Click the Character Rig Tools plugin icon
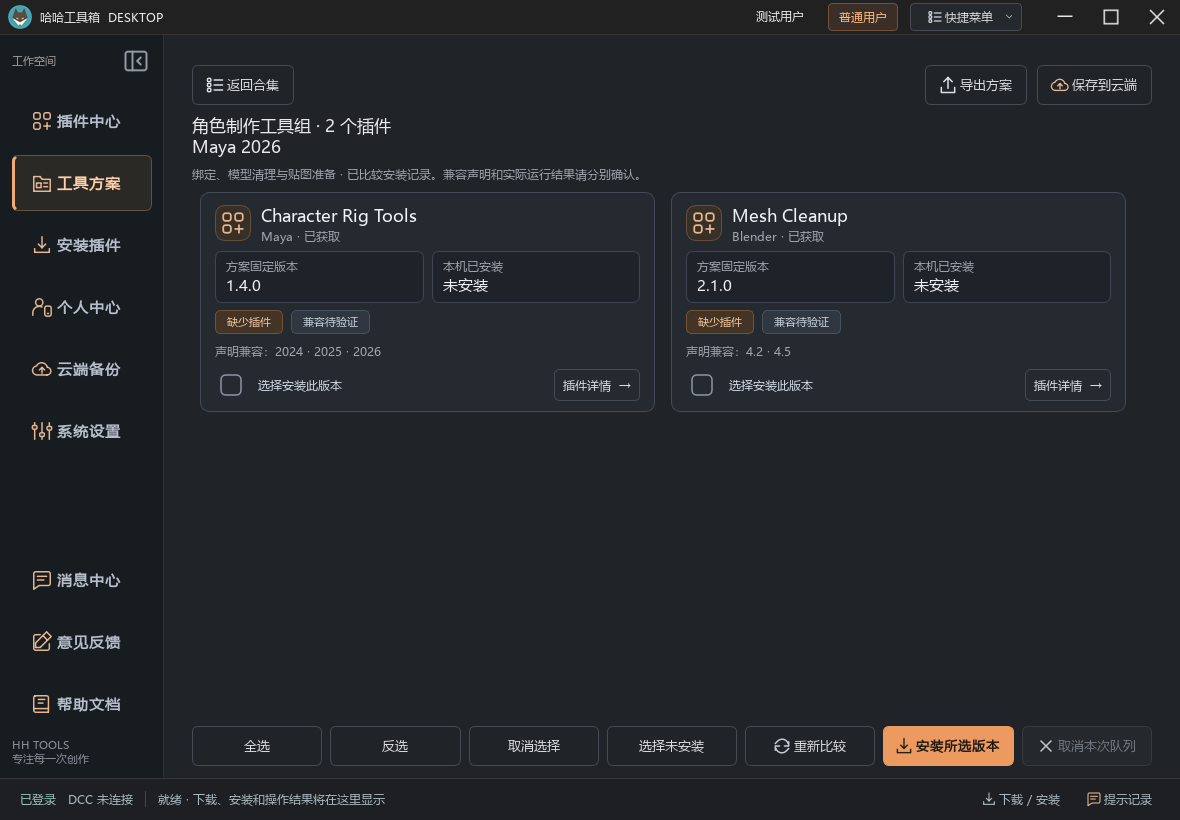 pyautogui.click(x=233, y=223)
